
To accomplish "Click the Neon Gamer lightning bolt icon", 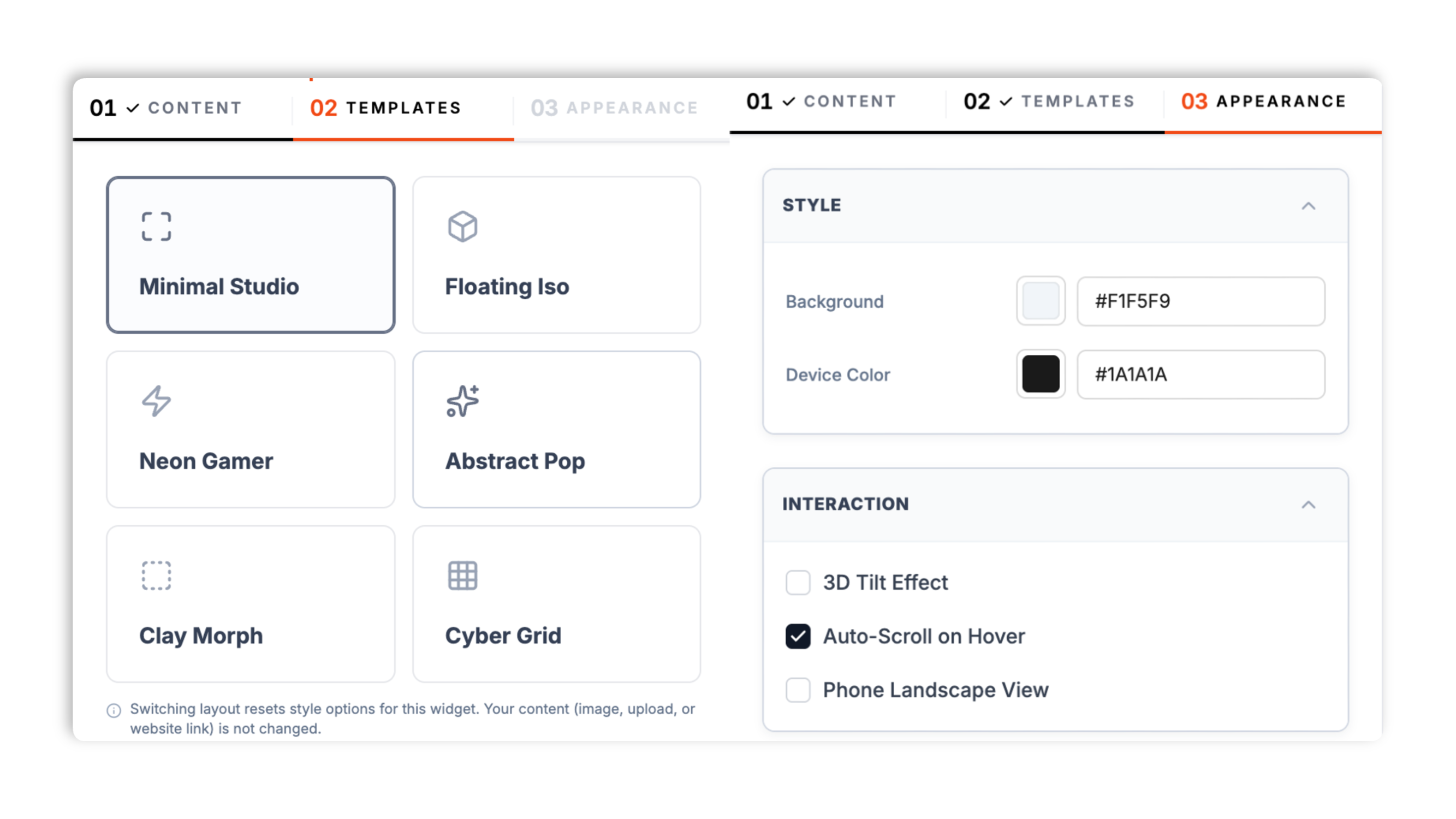I will click(x=156, y=401).
